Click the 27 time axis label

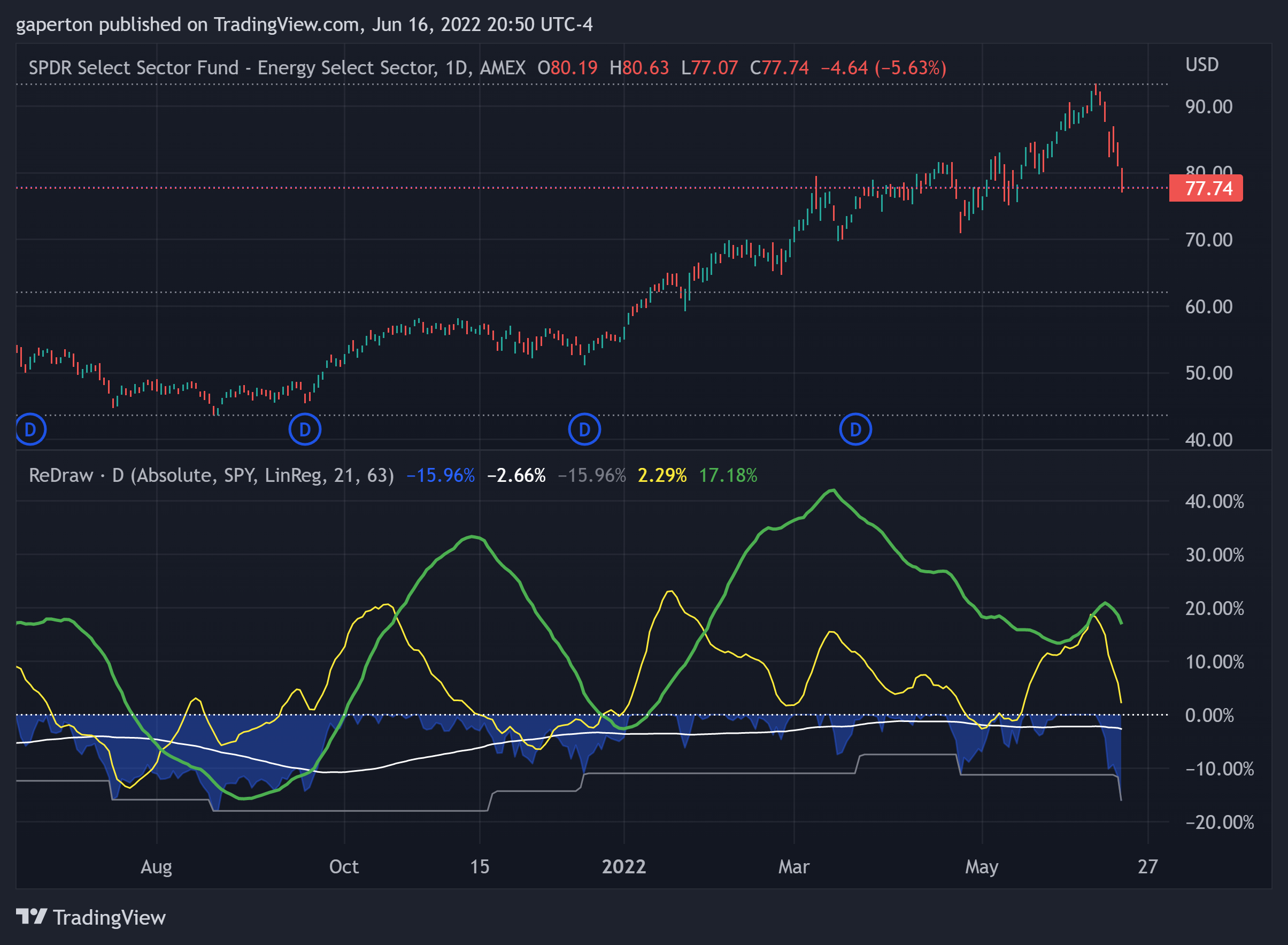(1147, 866)
